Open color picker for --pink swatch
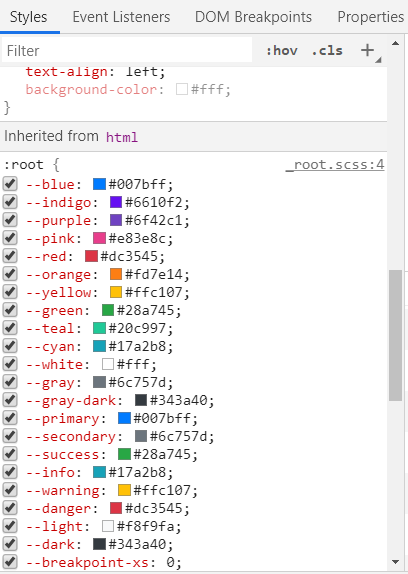 click(99, 238)
